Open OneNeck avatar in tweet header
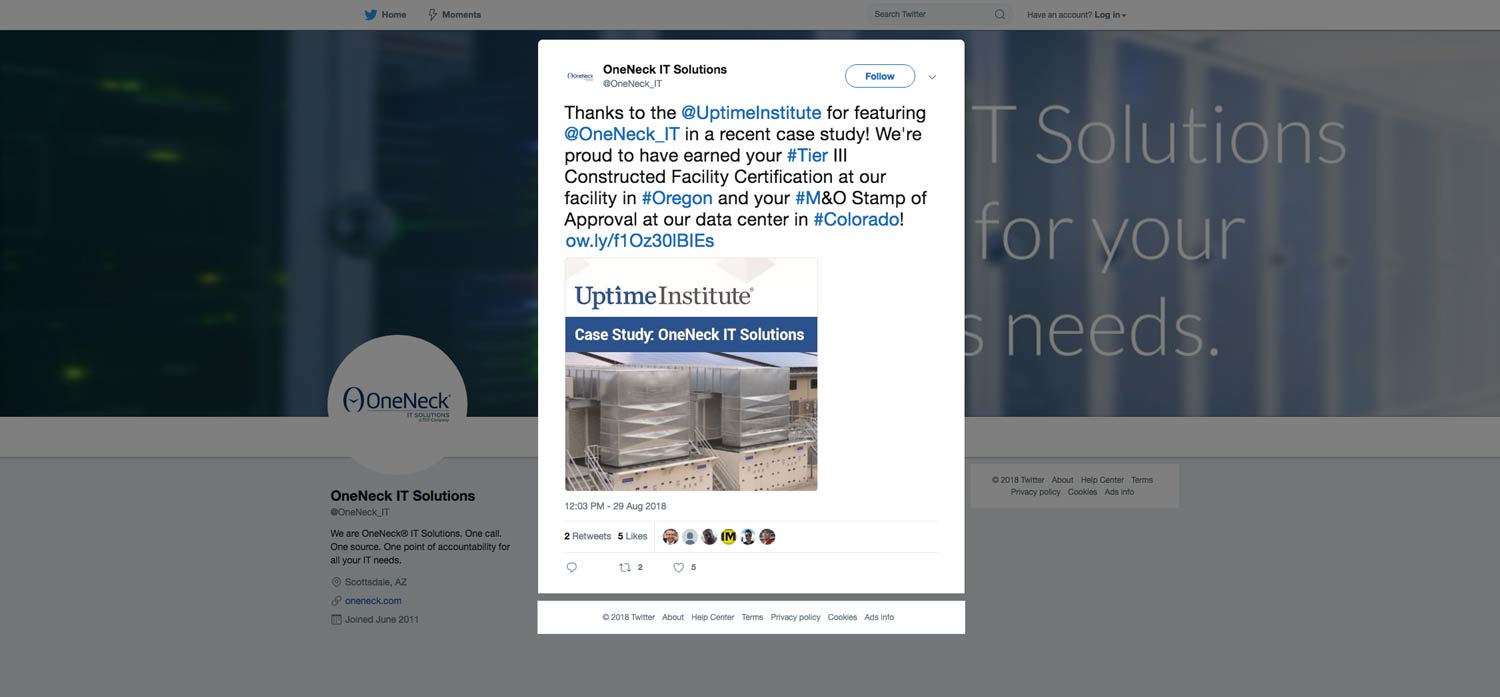The height and width of the screenshot is (697, 1500). 580,76
